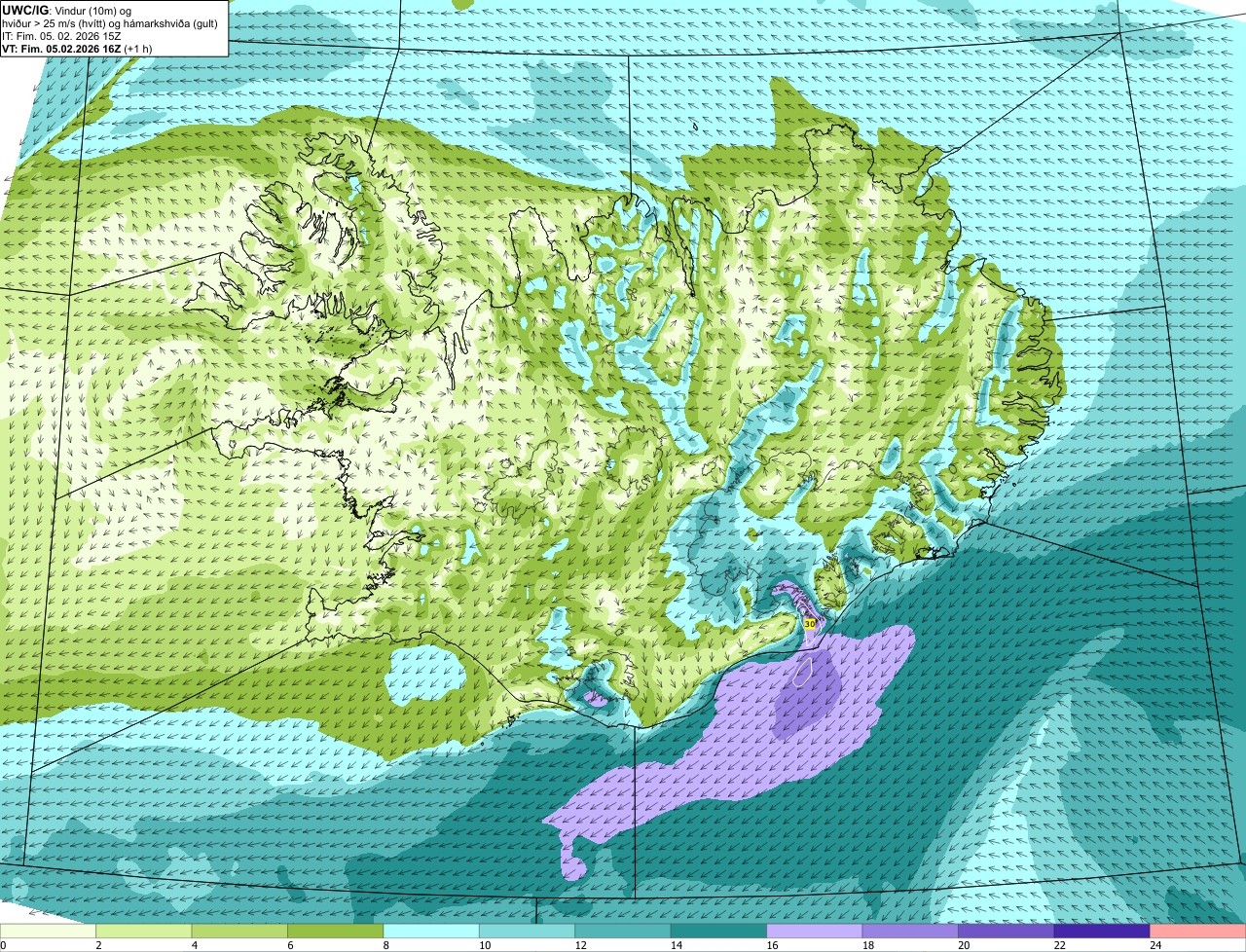Click the "6" label on the color scale
Image resolution: width=1246 pixels, height=952 pixels.
[x=289, y=945]
